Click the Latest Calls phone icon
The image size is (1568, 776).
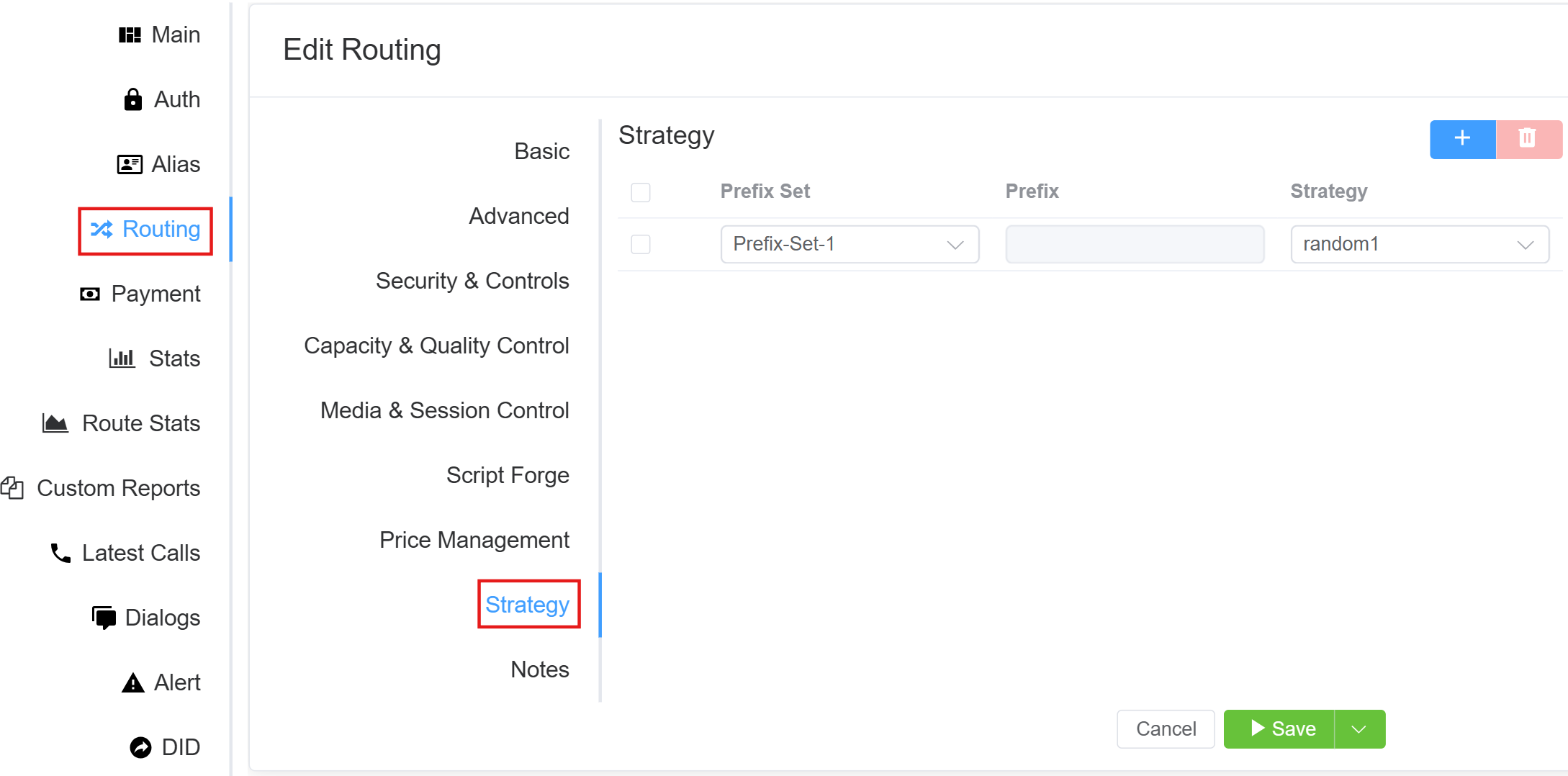pos(60,553)
